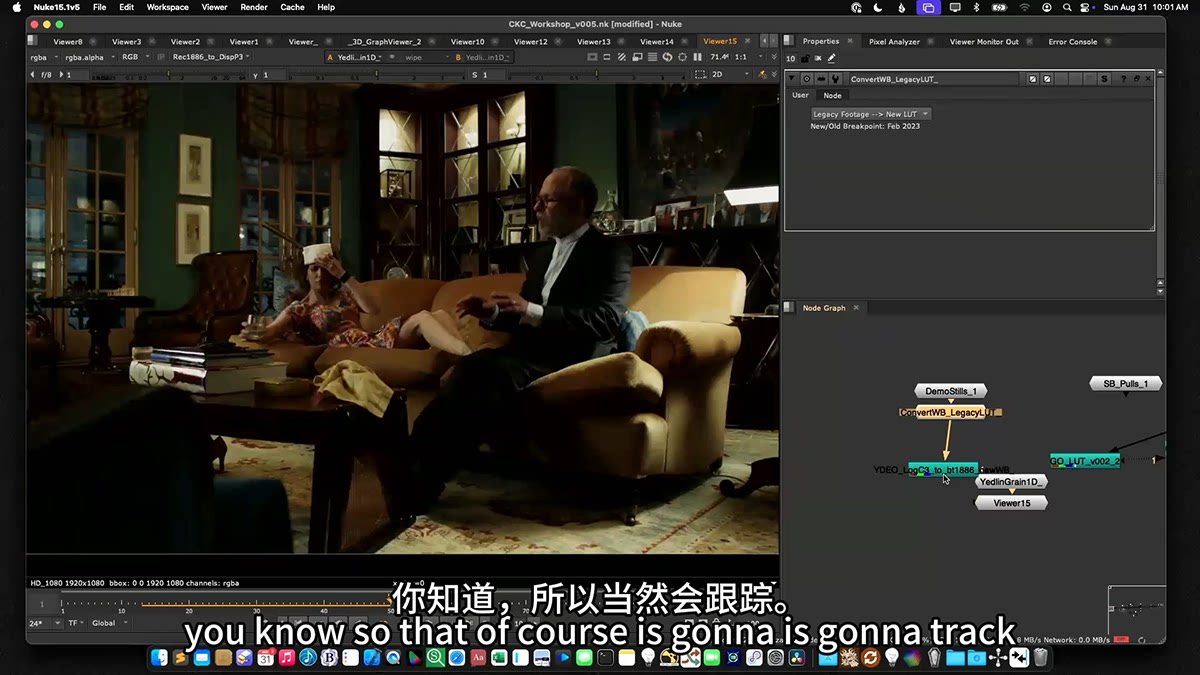This screenshot has width=1200, height=675.
Task: Open the Render menu
Action: click(x=254, y=7)
